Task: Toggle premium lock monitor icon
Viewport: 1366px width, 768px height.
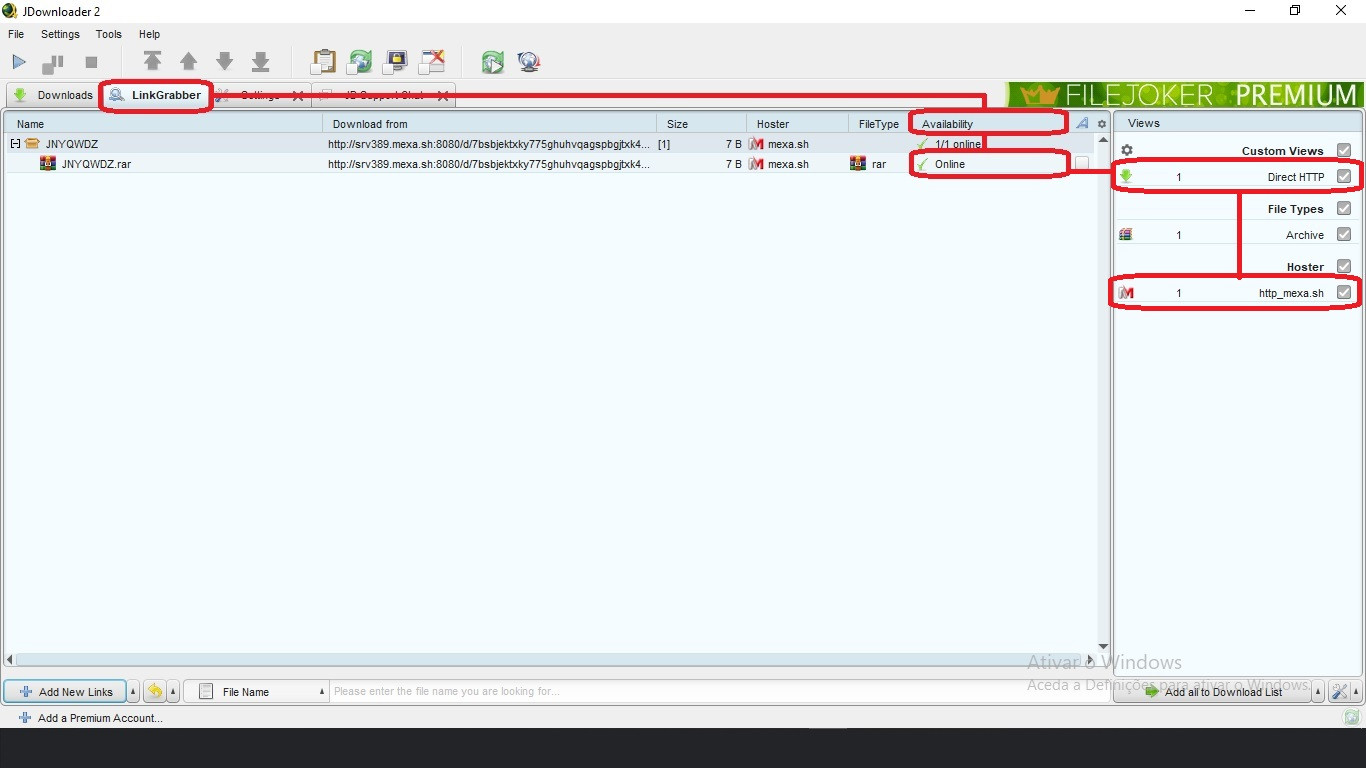Action: pyautogui.click(x=396, y=62)
